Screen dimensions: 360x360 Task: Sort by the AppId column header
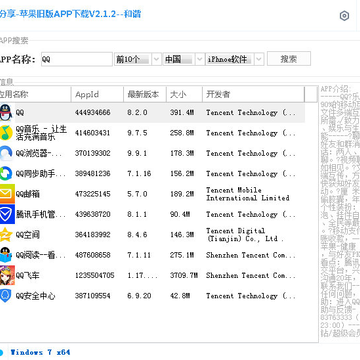click(97, 94)
